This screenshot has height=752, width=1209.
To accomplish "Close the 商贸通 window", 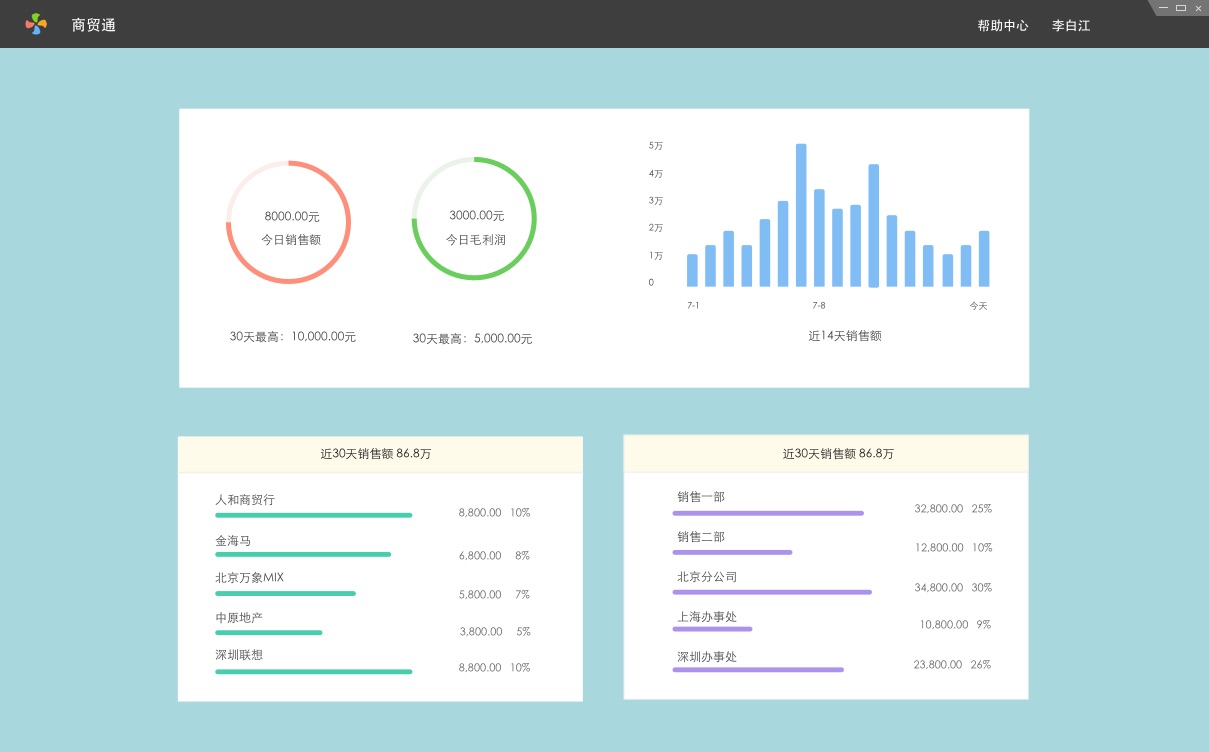I will tap(1198, 8).
